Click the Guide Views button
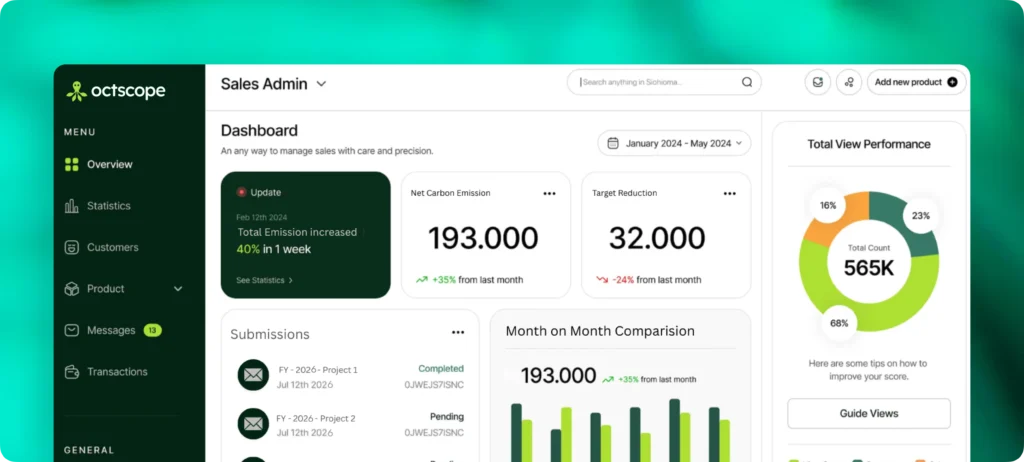The width and height of the screenshot is (1024, 462). (869, 414)
